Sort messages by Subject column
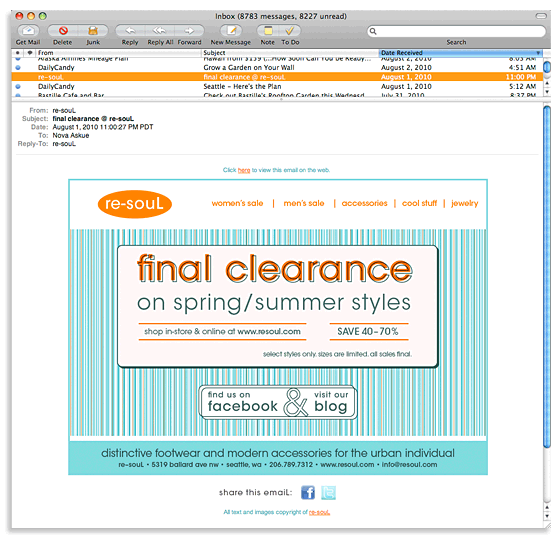This screenshot has height=540, width=560. [290, 53]
